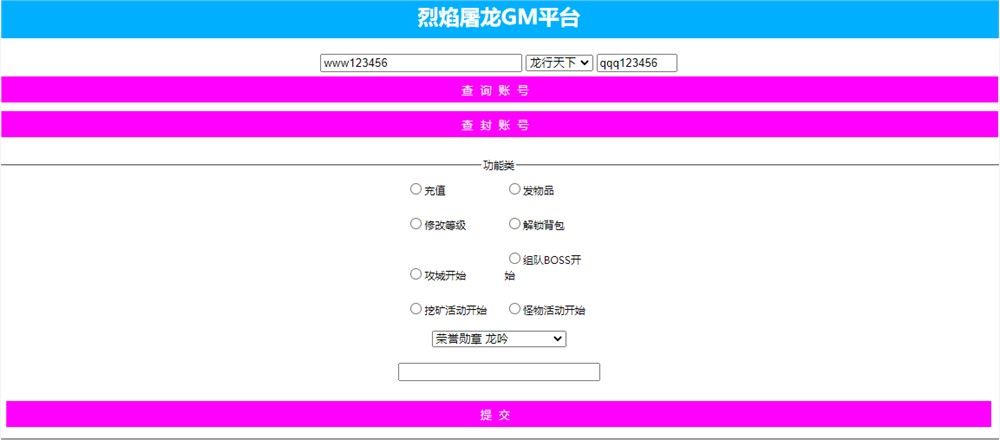
Task: Select the 充值 radio button
Action: pyautogui.click(x=416, y=189)
